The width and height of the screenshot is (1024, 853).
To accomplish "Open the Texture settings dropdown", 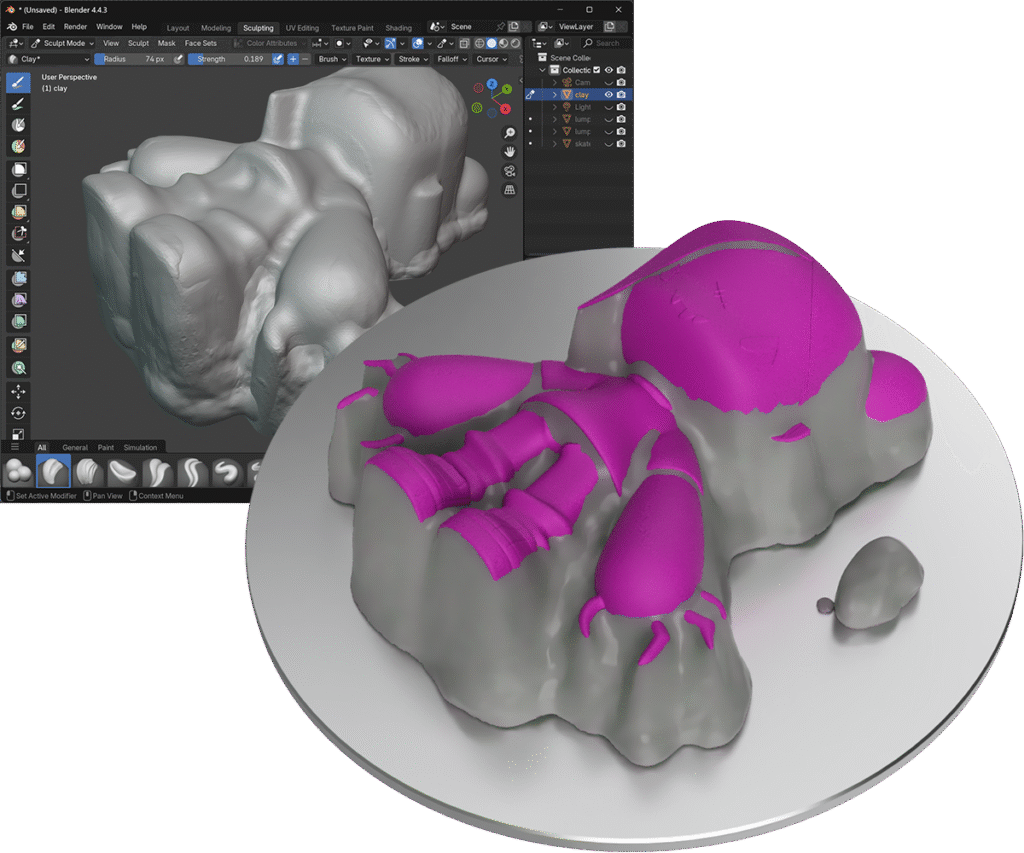I will [372, 59].
